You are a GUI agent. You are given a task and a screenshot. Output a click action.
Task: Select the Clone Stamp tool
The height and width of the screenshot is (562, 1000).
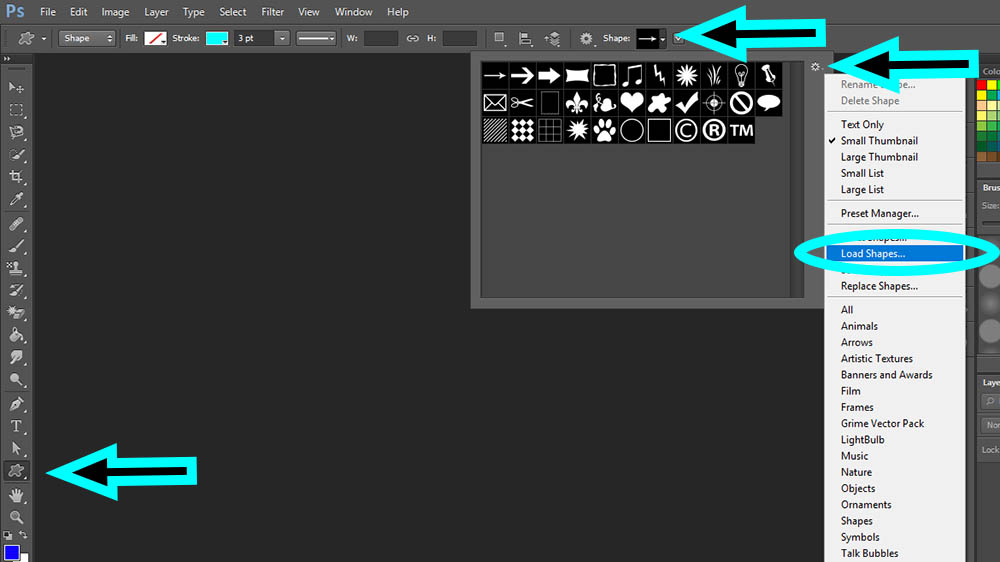click(16, 269)
